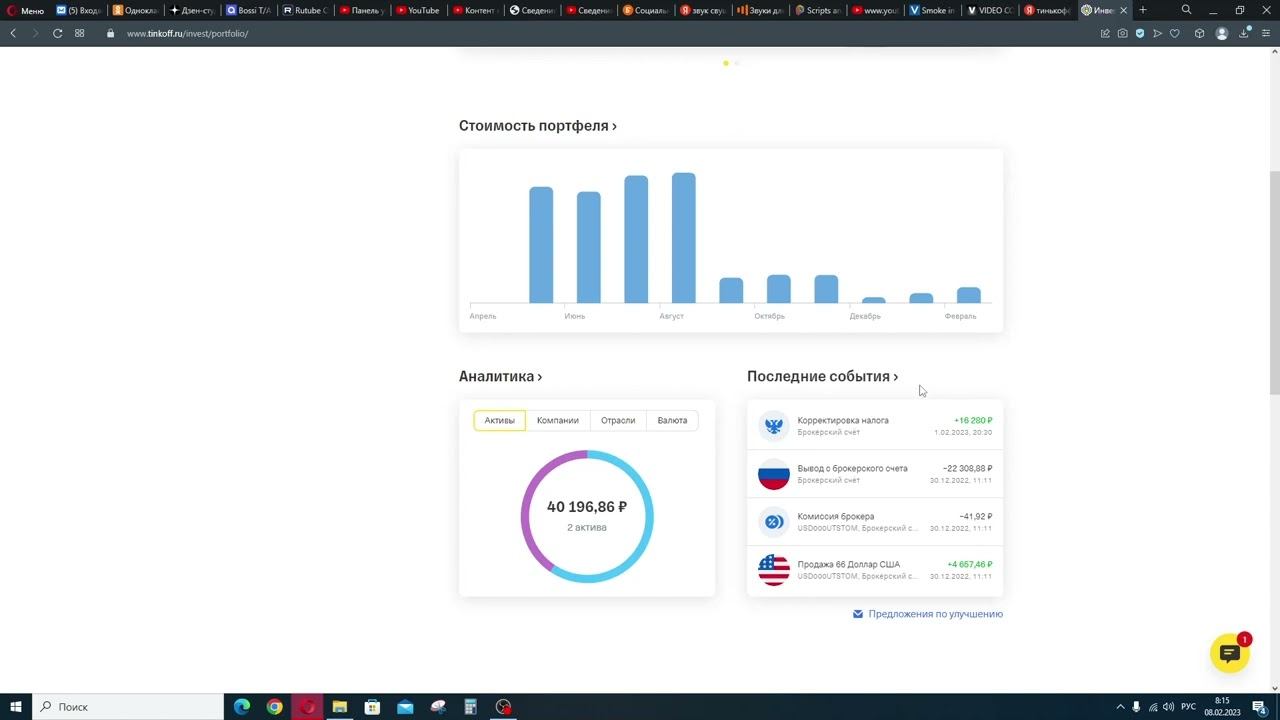Open the Последние события section link
1280x720 pixels.
tap(822, 377)
